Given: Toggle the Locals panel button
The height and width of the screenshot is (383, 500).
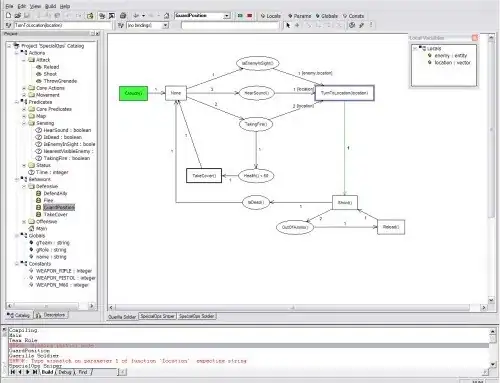Looking at the screenshot, I should 270,16.
